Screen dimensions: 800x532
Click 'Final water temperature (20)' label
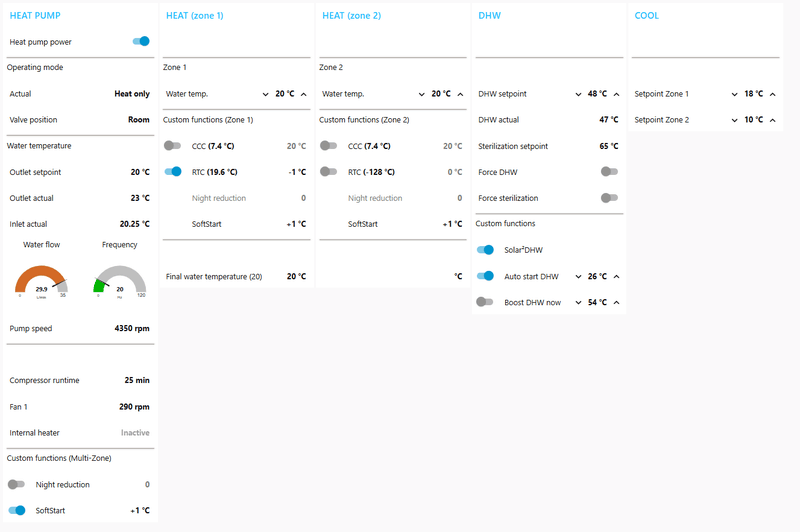pyautogui.click(x=214, y=276)
